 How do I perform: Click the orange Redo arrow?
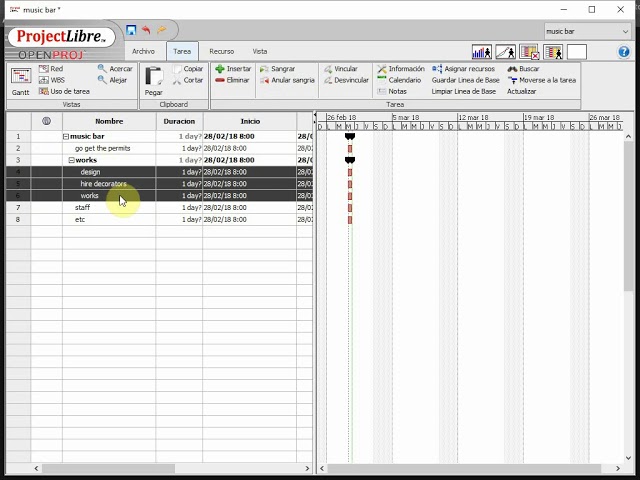(162, 30)
